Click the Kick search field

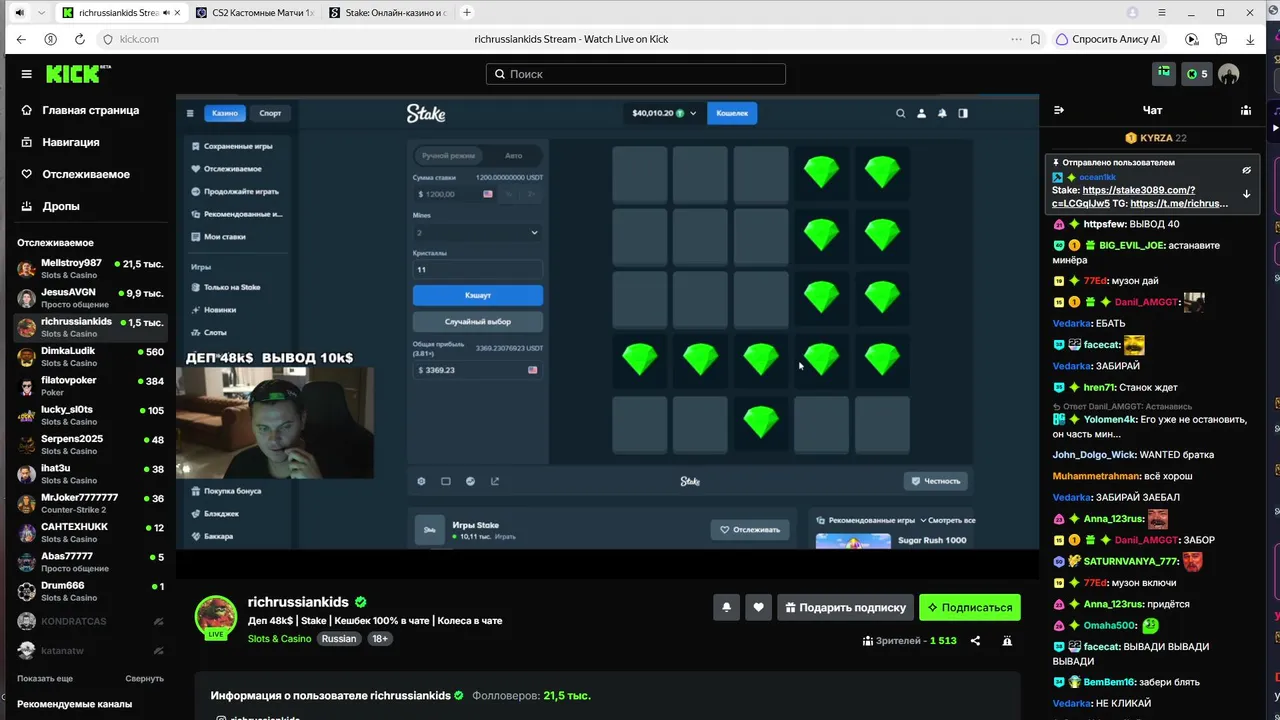(x=636, y=74)
